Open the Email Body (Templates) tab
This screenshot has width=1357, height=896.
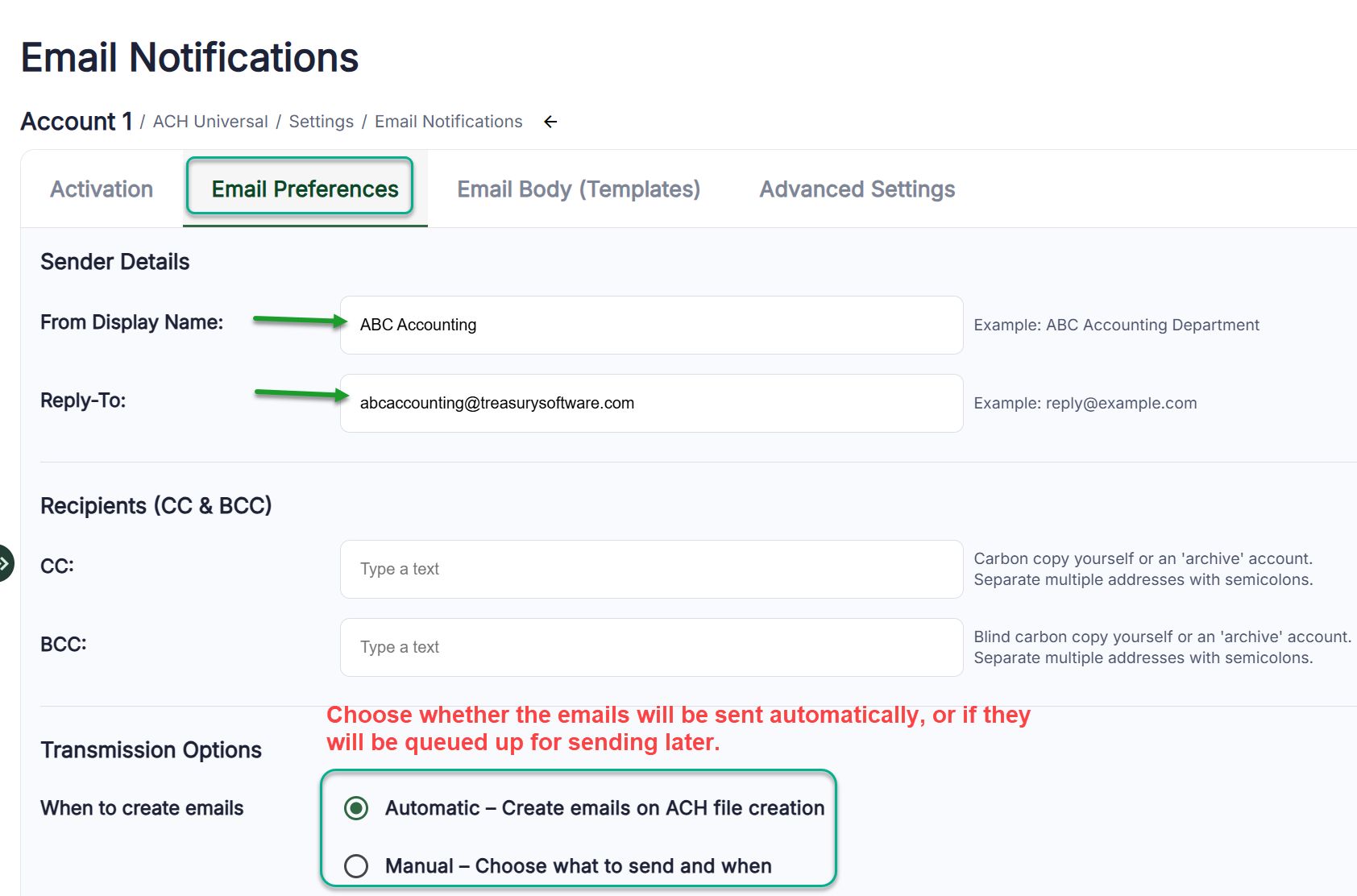(x=578, y=189)
